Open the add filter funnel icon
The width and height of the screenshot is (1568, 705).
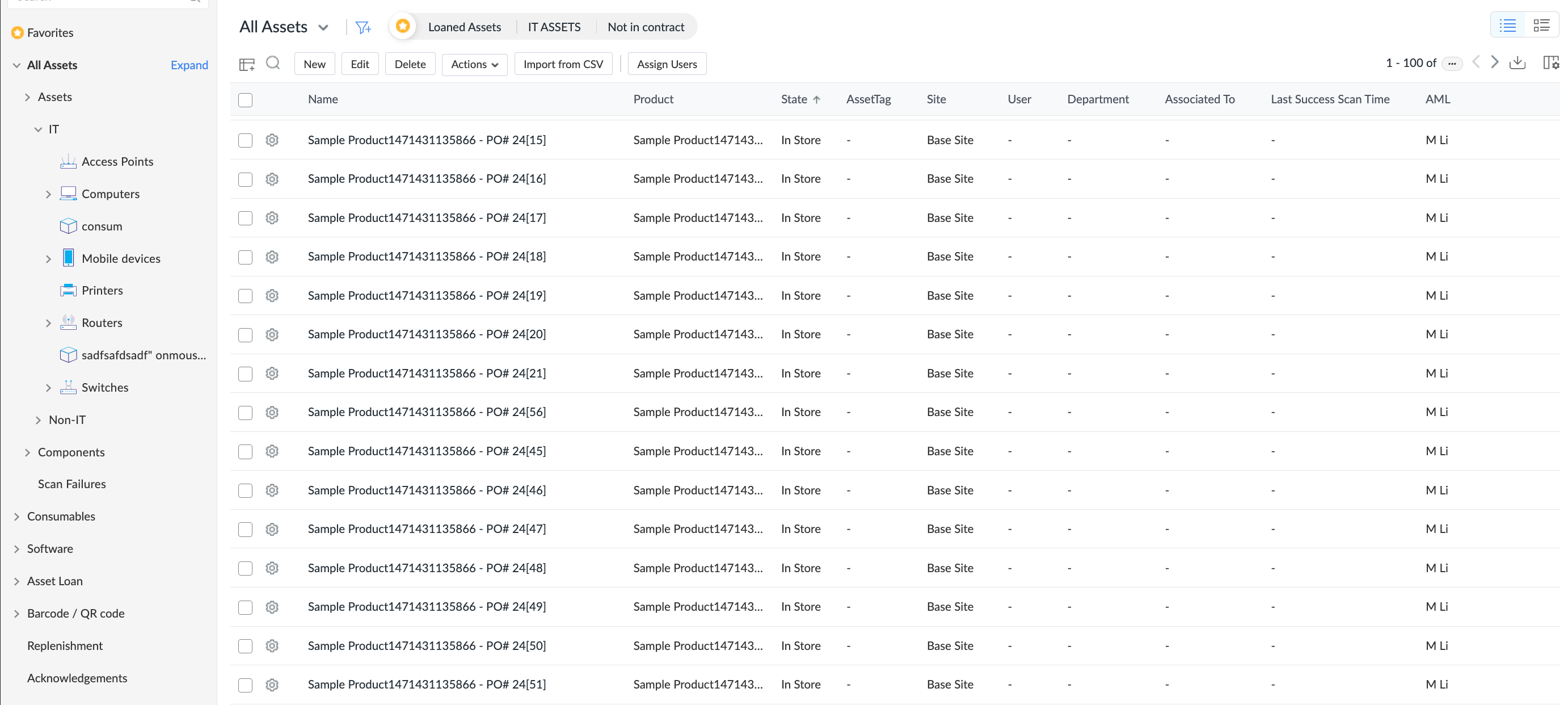[x=363, y=27]
